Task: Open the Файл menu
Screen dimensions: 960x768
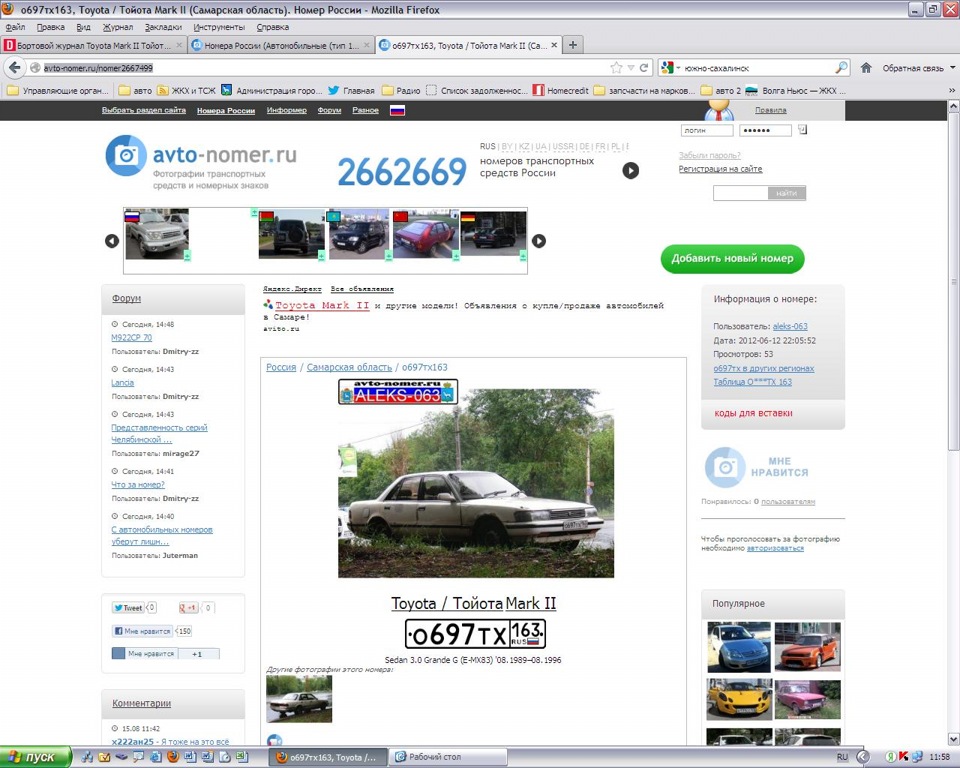Action: (15, 27)
